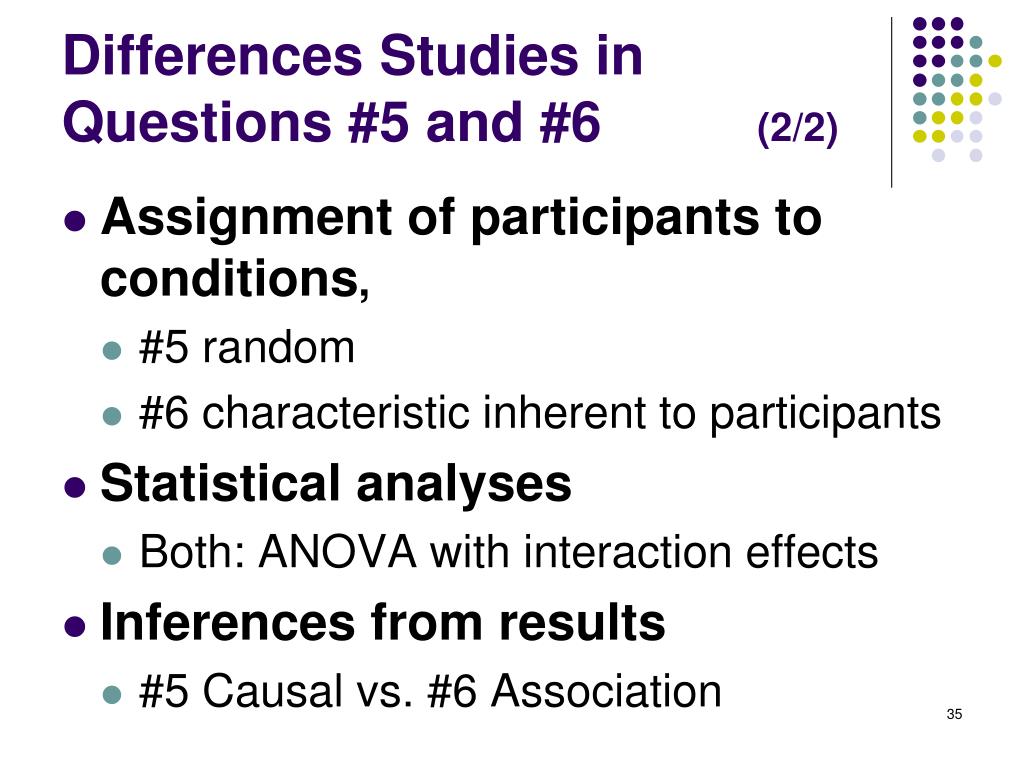Click the colored dot grid decoration
The image size is (1024, 768).
tap(957, 89)
